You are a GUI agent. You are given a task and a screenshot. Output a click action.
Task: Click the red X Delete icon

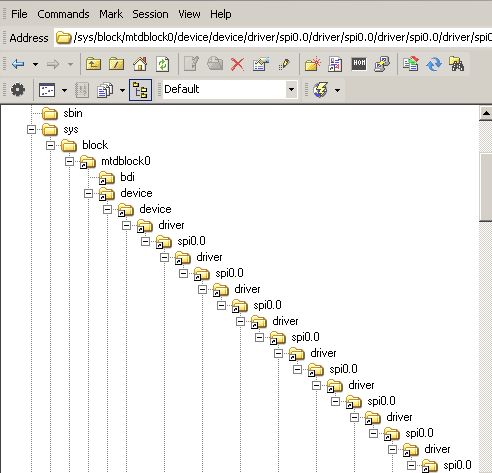[237, 64]
